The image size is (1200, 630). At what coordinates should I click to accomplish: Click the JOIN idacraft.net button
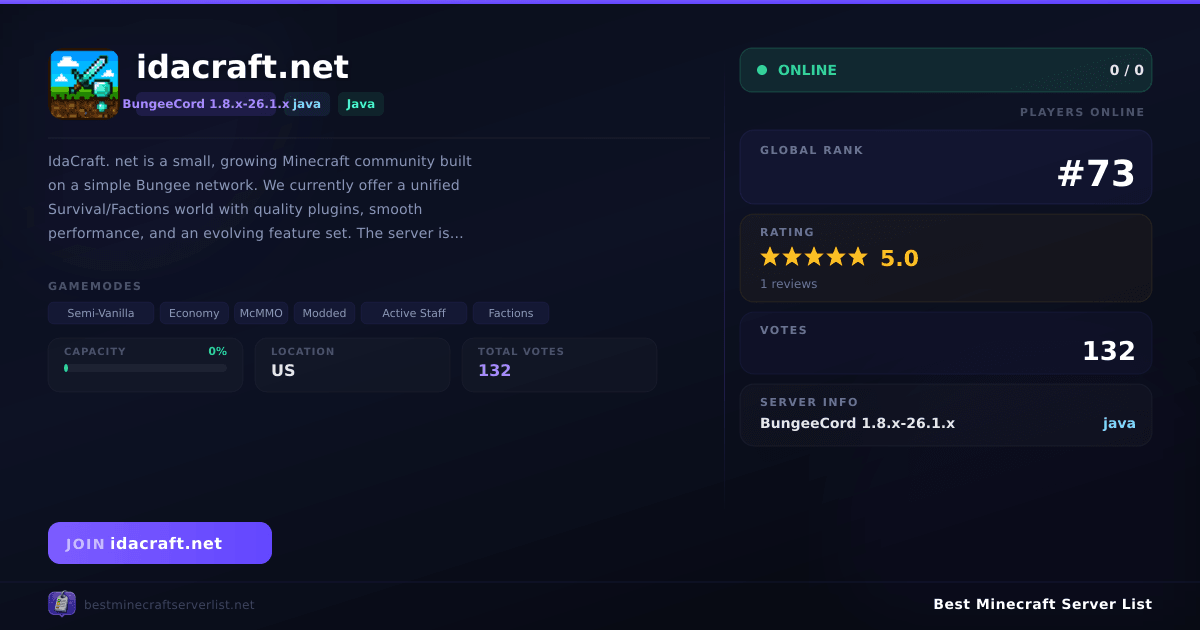(160, 543)
